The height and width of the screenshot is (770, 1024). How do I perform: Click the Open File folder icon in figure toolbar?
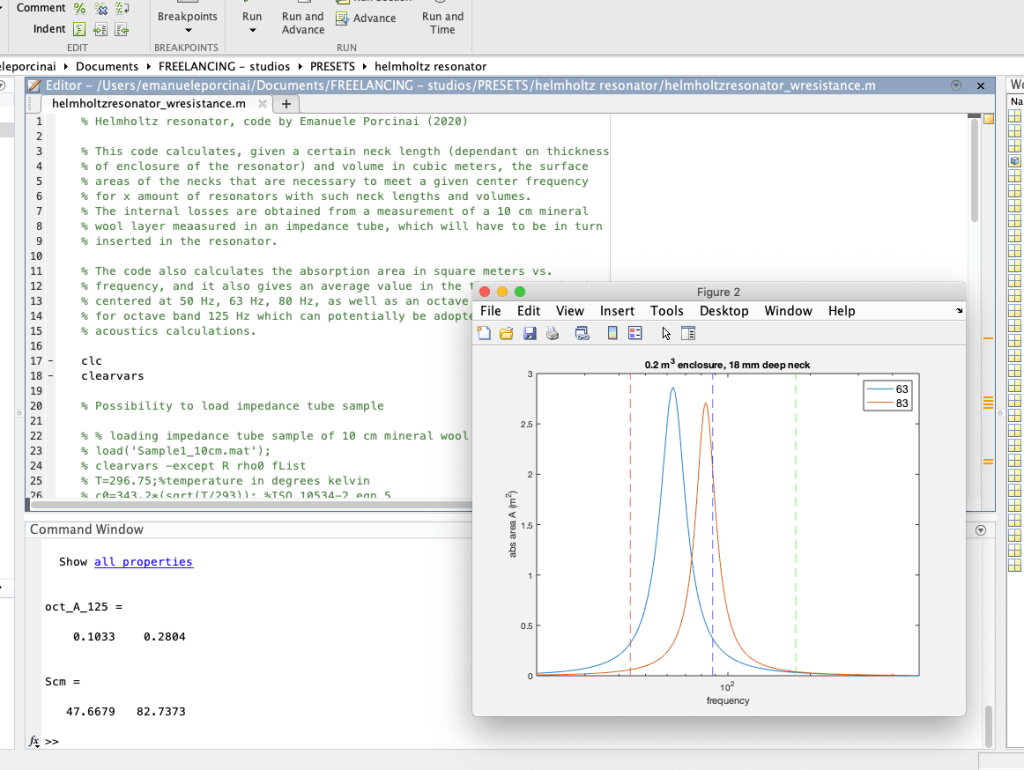click(x=507, y=334)
